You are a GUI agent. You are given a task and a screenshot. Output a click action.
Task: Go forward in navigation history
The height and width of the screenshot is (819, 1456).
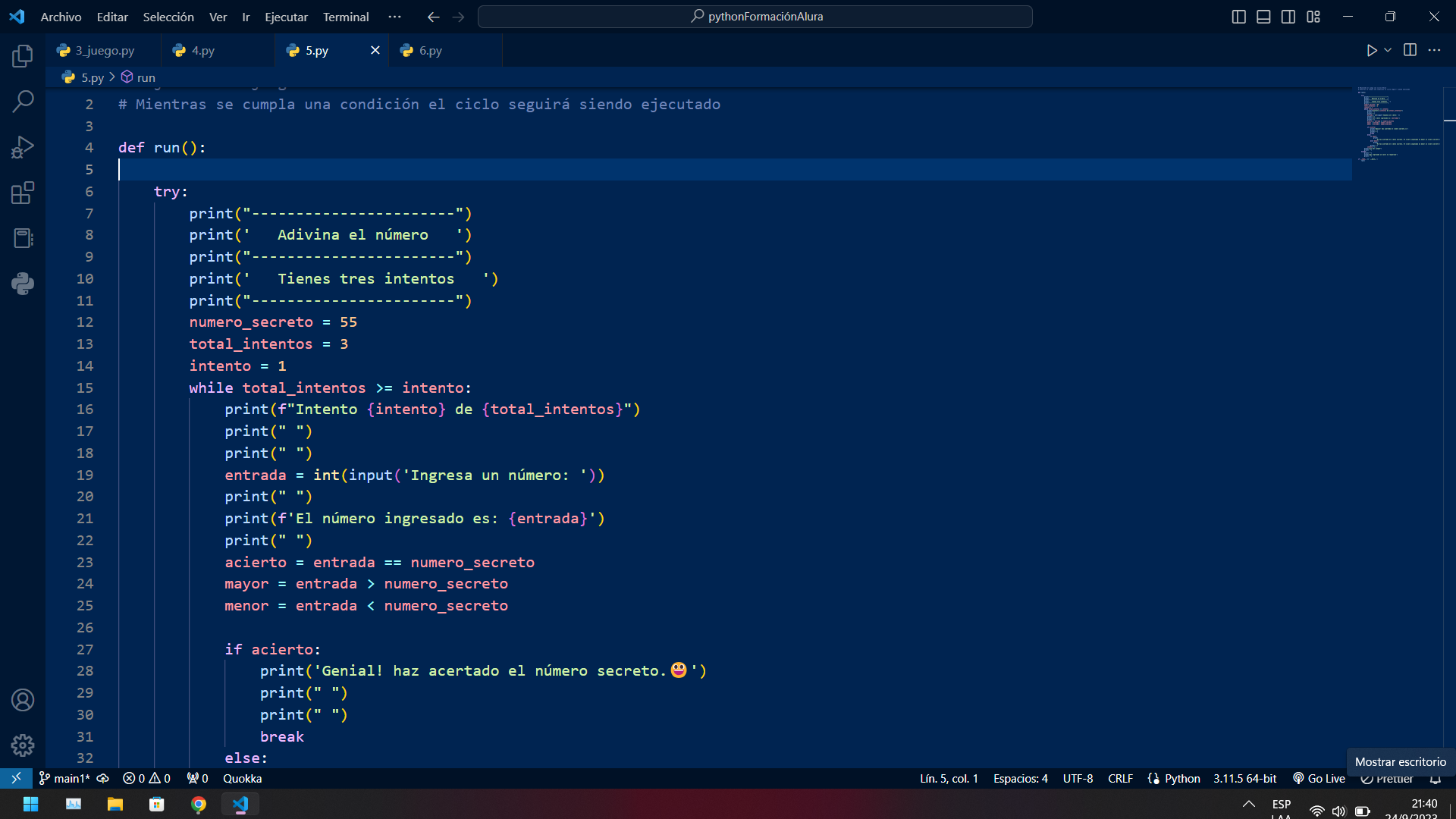pyautogui.click(x=458, y=17)
